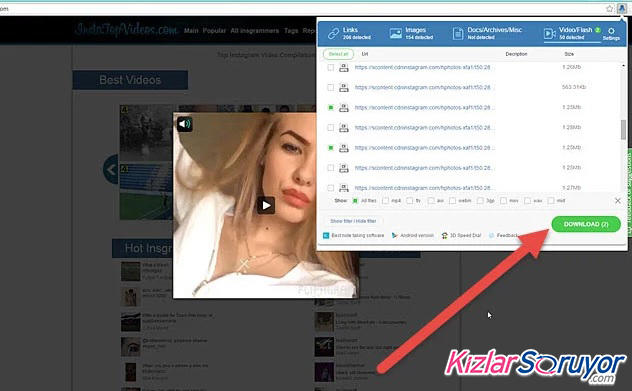The height and width of the screenshot is (391, 632).
Task: Enable the webm filter checkbox
Action: 453,201
